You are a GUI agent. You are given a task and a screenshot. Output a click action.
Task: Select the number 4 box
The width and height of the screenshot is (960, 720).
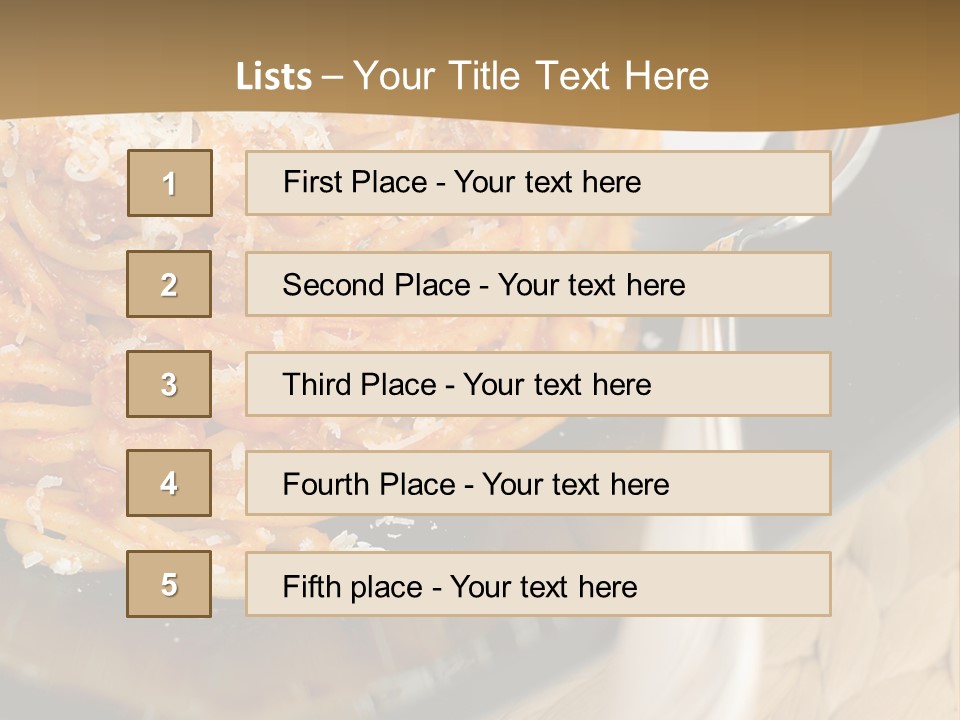[x=169, y=483]
